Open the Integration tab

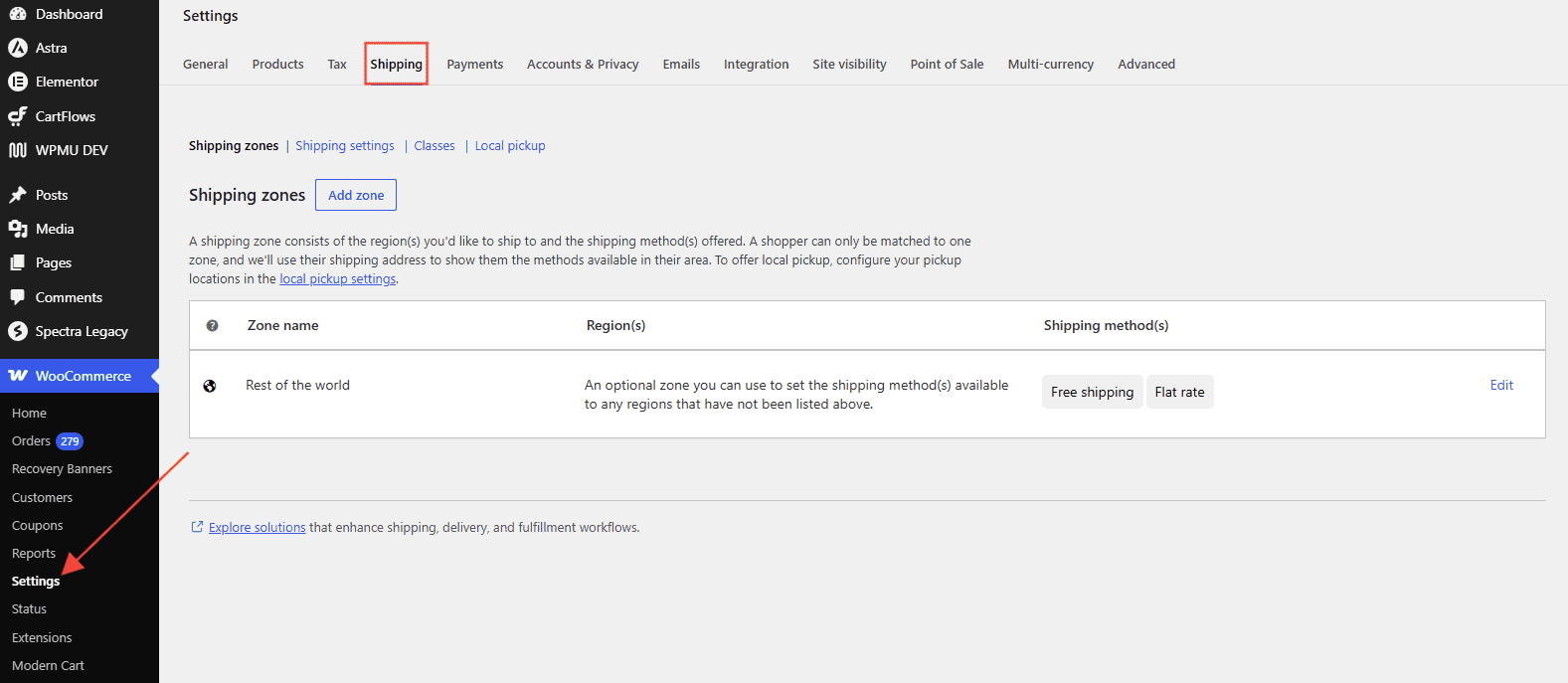point(757,64)
